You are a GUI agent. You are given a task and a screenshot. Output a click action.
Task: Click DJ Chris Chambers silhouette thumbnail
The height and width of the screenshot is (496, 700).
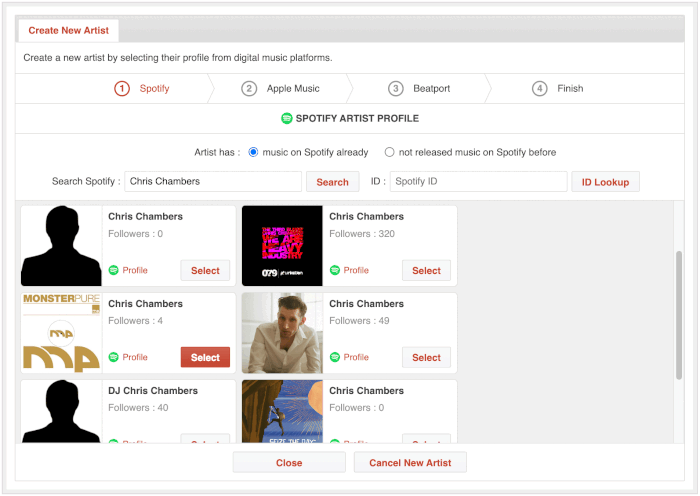61,411
